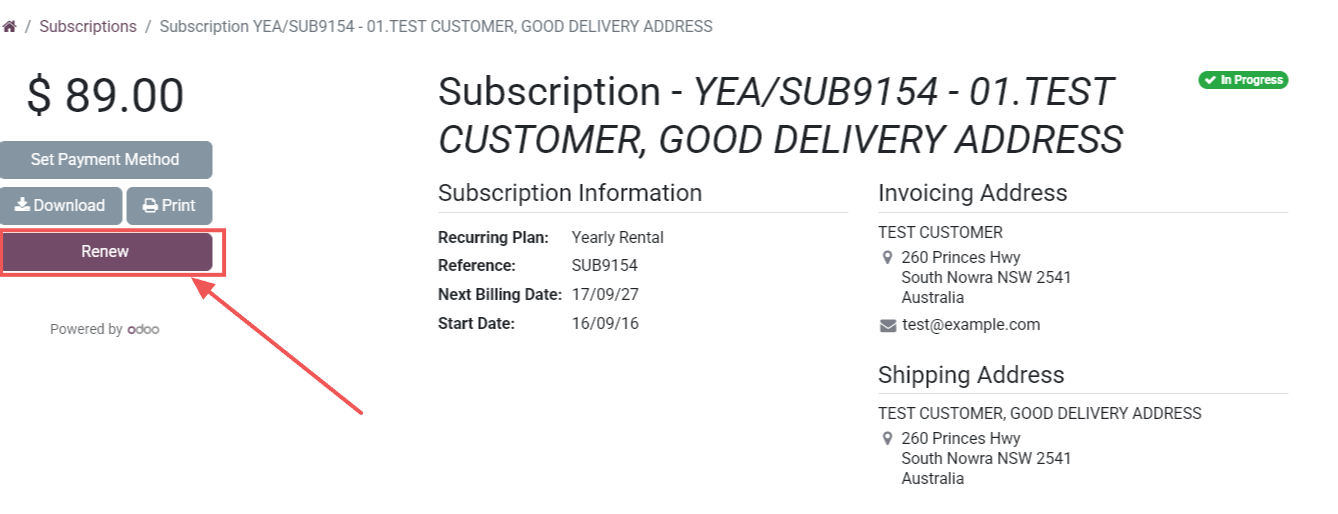Click the Odoo logo link
Viewport: 1338px width, 514px height.
click(143, 329)
